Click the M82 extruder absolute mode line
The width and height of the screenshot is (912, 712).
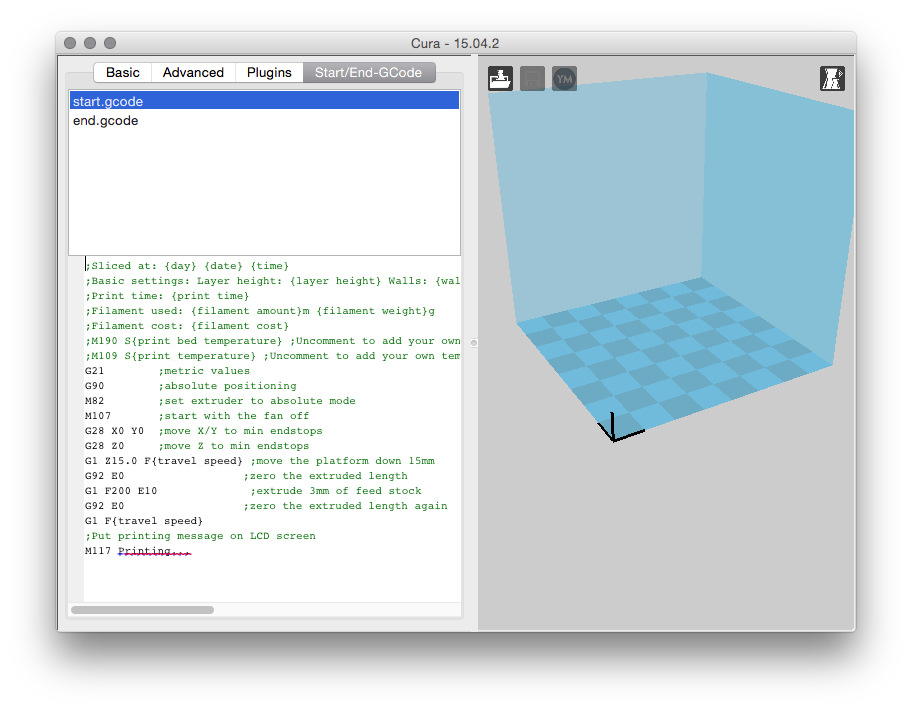point(220,401)
